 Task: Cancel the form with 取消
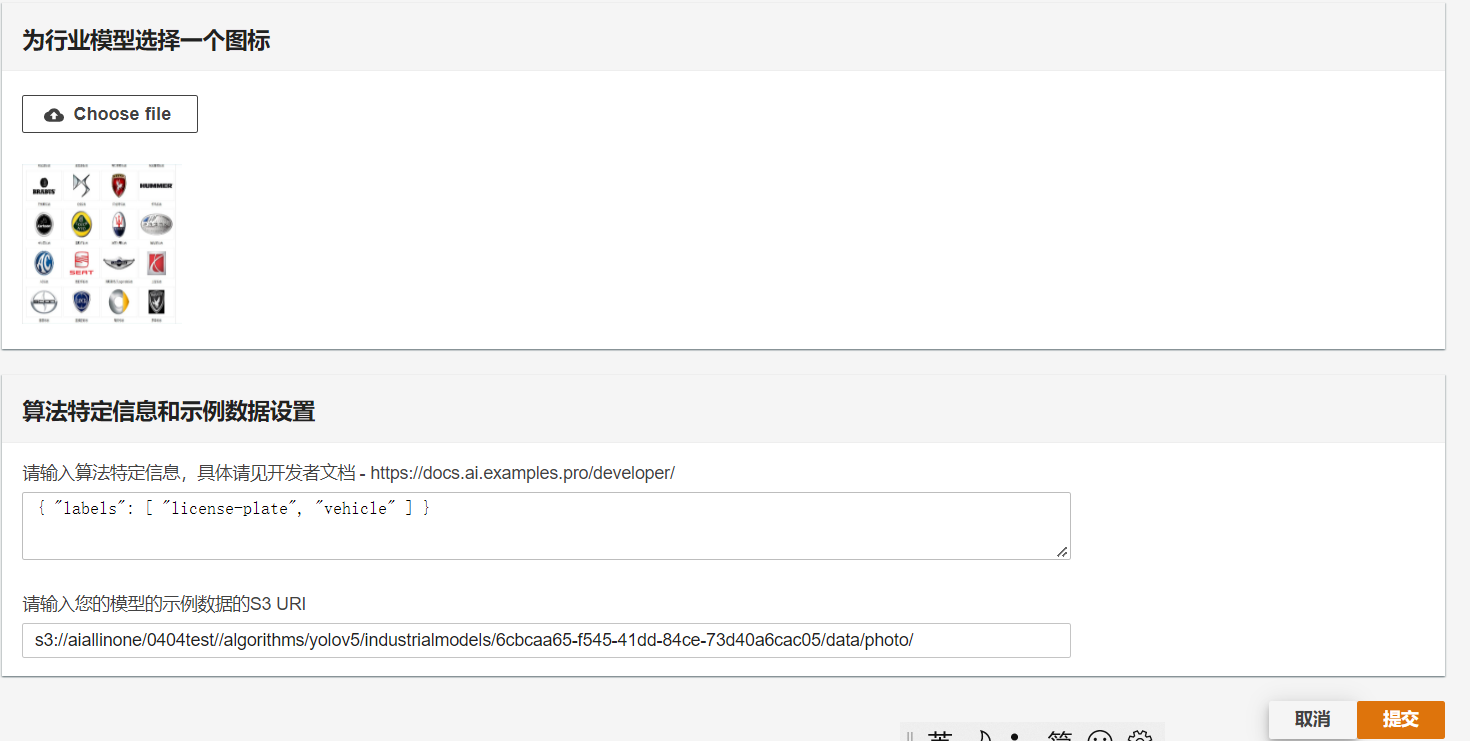point(1312,719)
